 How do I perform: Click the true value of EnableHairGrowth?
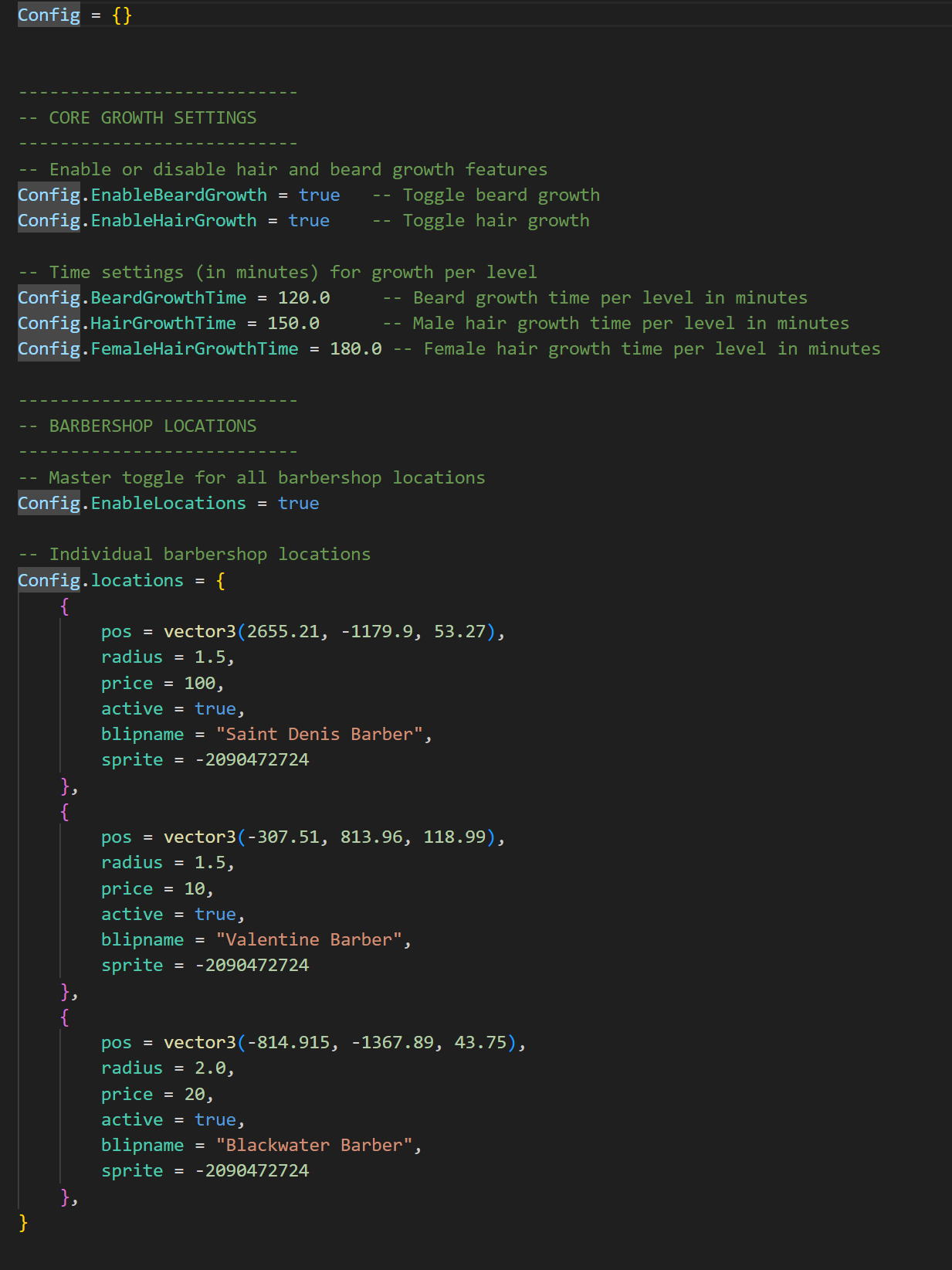(x=309, y=220)
